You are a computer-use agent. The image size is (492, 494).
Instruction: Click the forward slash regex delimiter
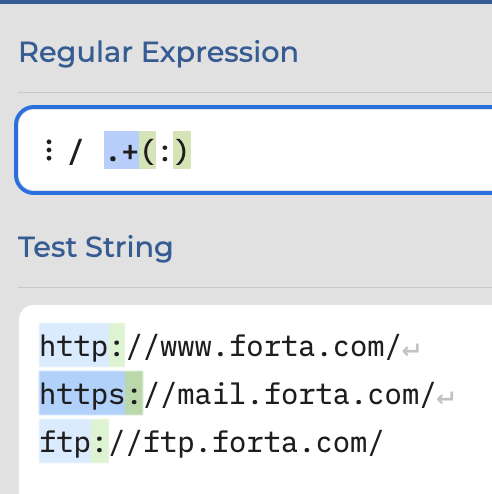click(76, 152)
